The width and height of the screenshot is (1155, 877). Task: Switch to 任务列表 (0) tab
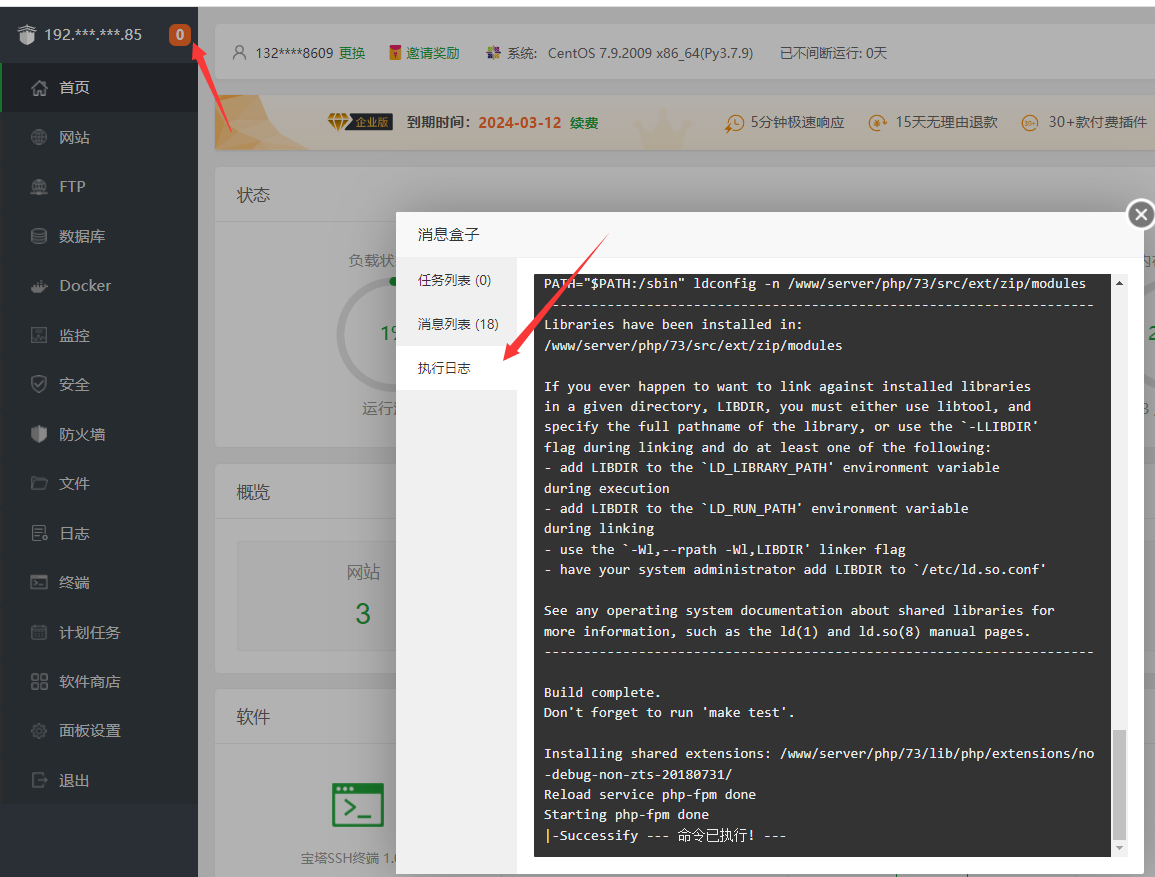tap(455, 281)
